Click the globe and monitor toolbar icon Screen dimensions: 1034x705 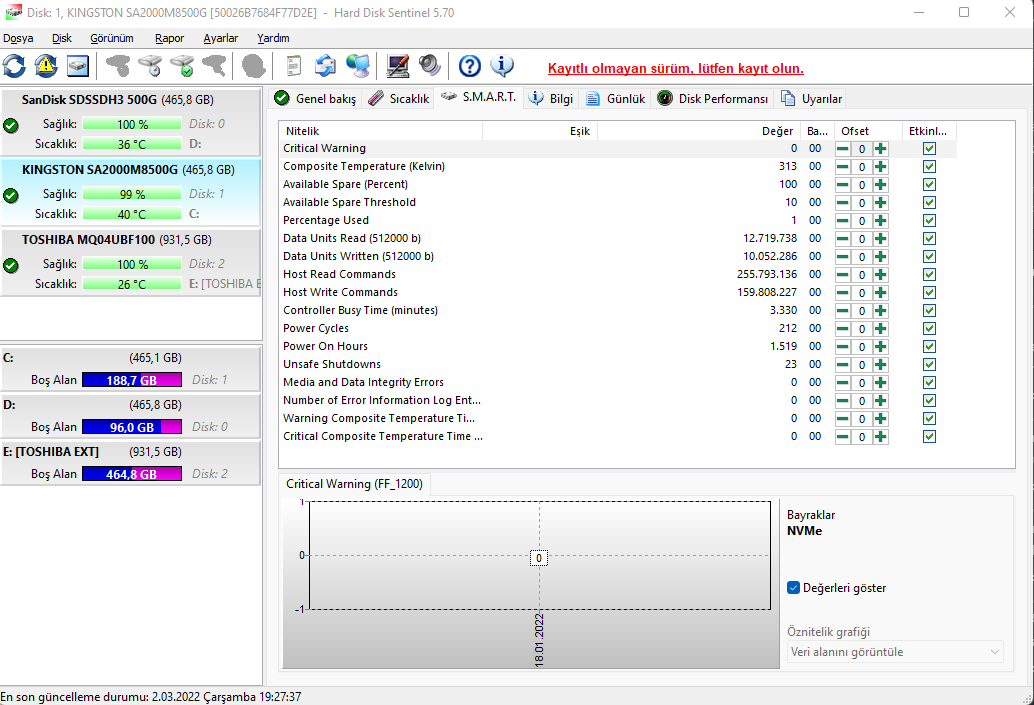(x=357, y=66)
